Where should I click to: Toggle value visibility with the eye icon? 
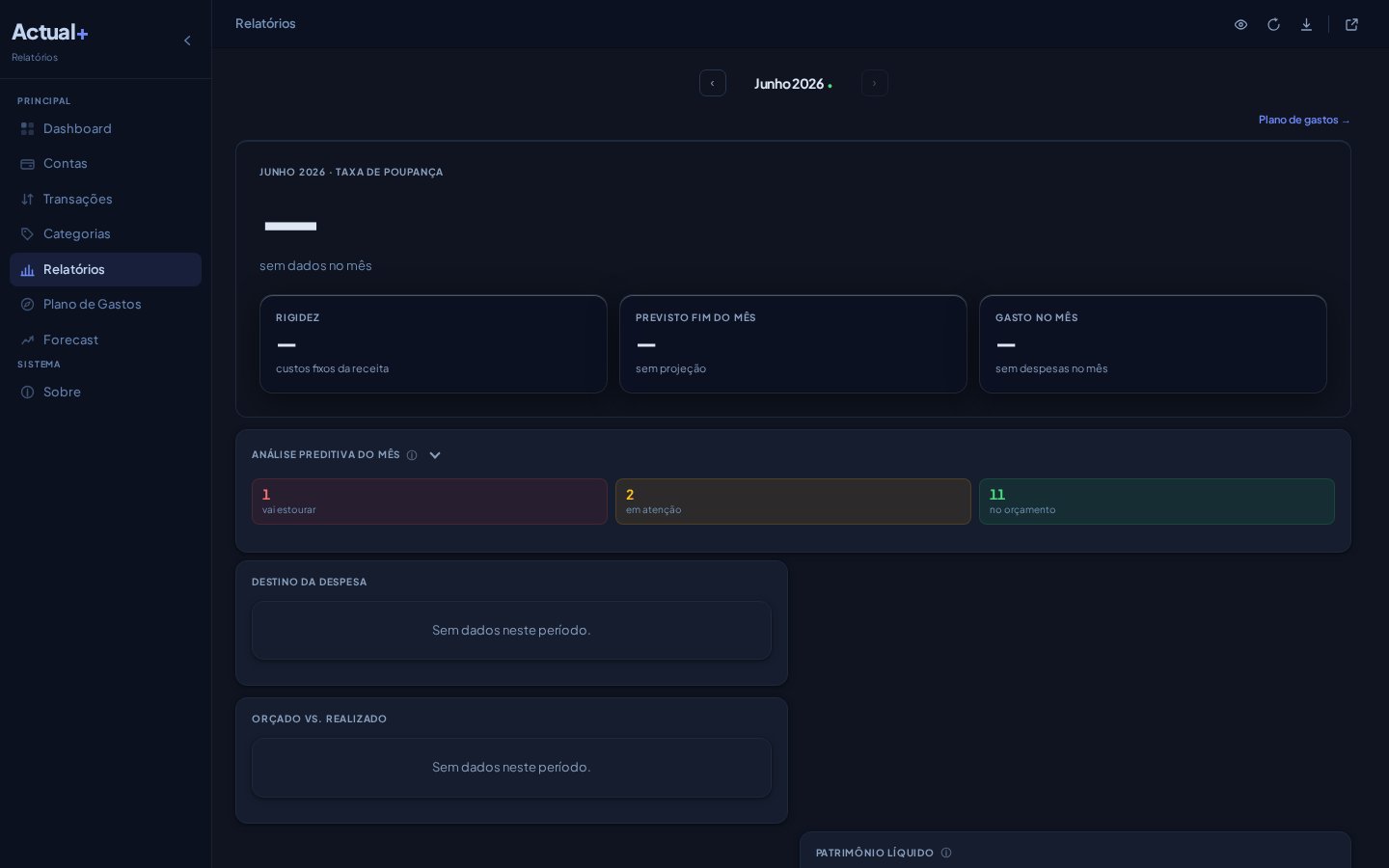point(1241,25)
